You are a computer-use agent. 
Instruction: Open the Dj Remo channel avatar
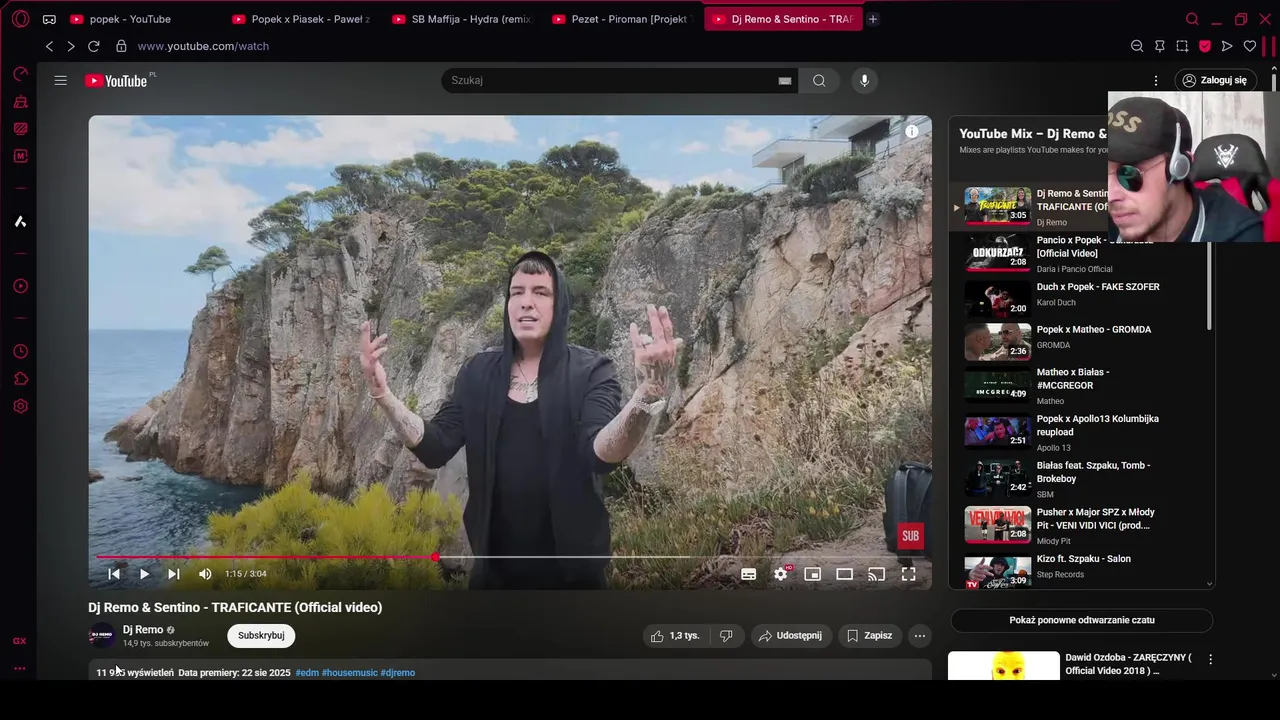102,635
